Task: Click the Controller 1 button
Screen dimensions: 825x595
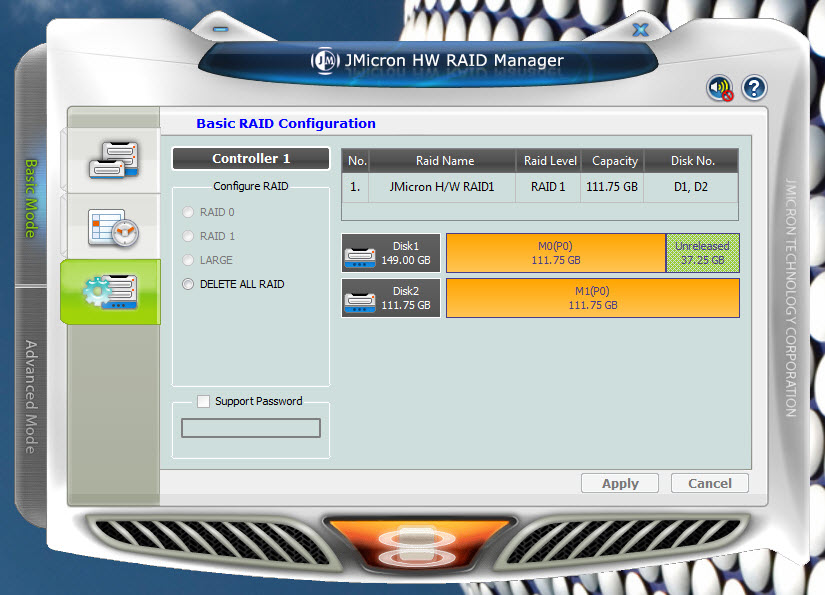Action: (251, 158)
